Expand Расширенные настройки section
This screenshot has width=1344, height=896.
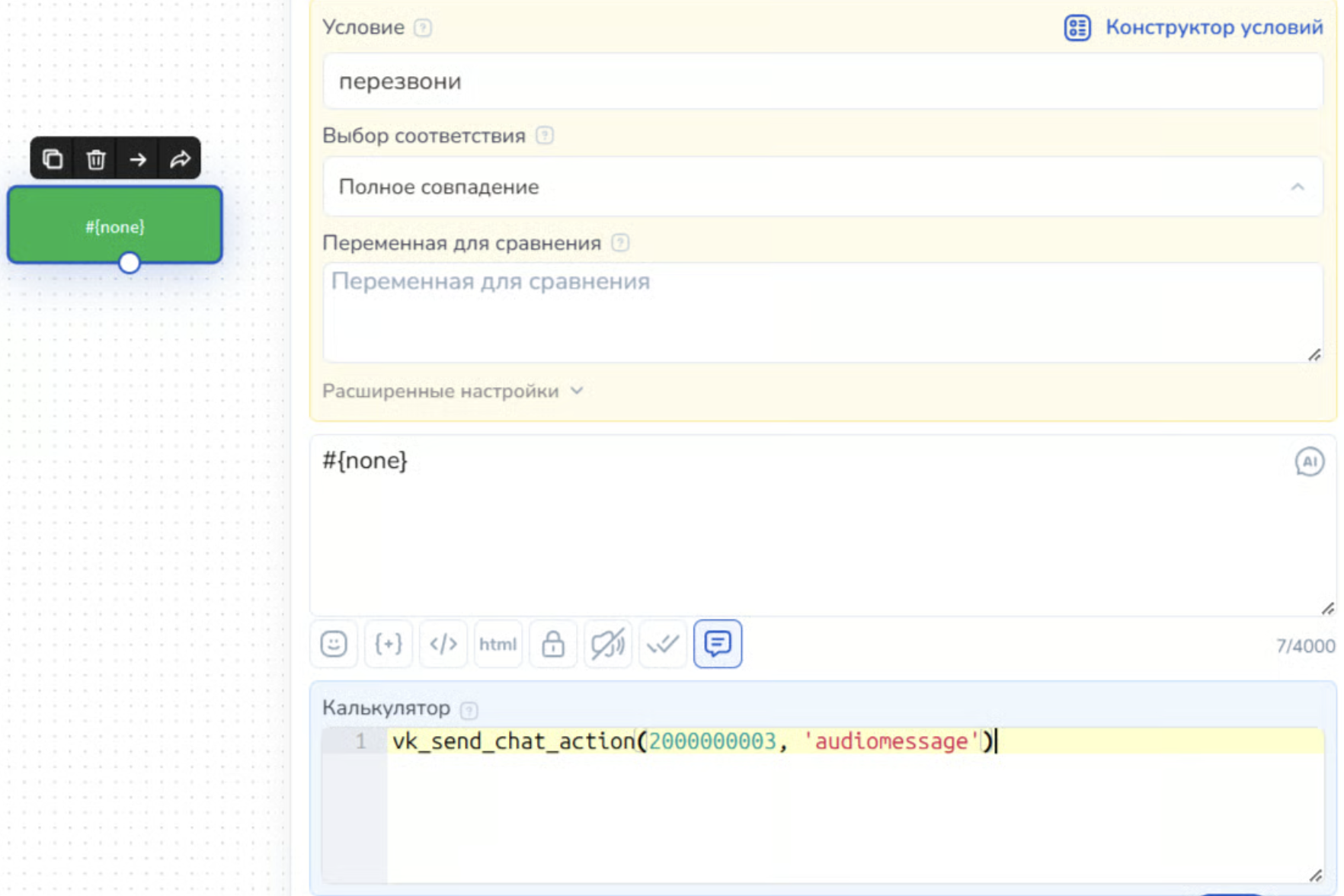[x=453, y=392]
